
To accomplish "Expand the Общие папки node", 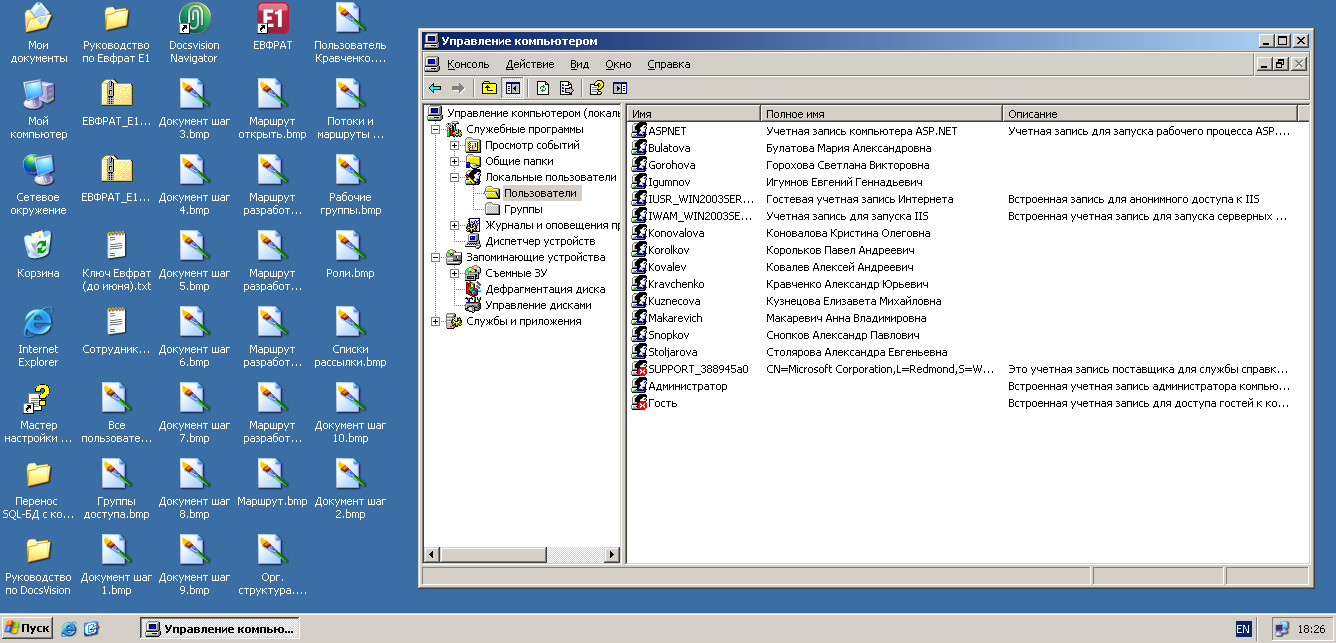I will tap(454, 161).
